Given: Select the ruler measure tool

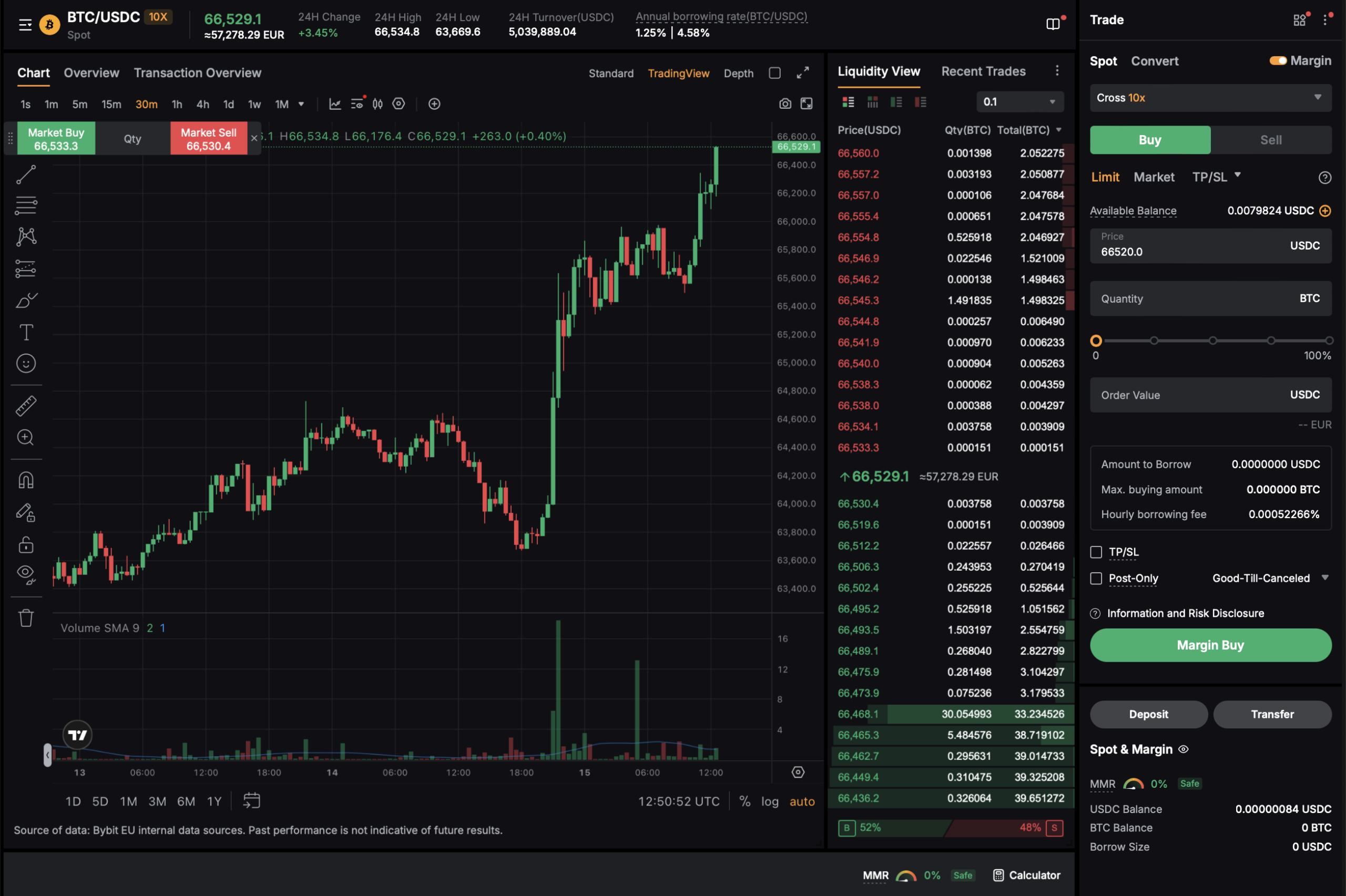Looking at the screenshot, I should click(26, 406).
